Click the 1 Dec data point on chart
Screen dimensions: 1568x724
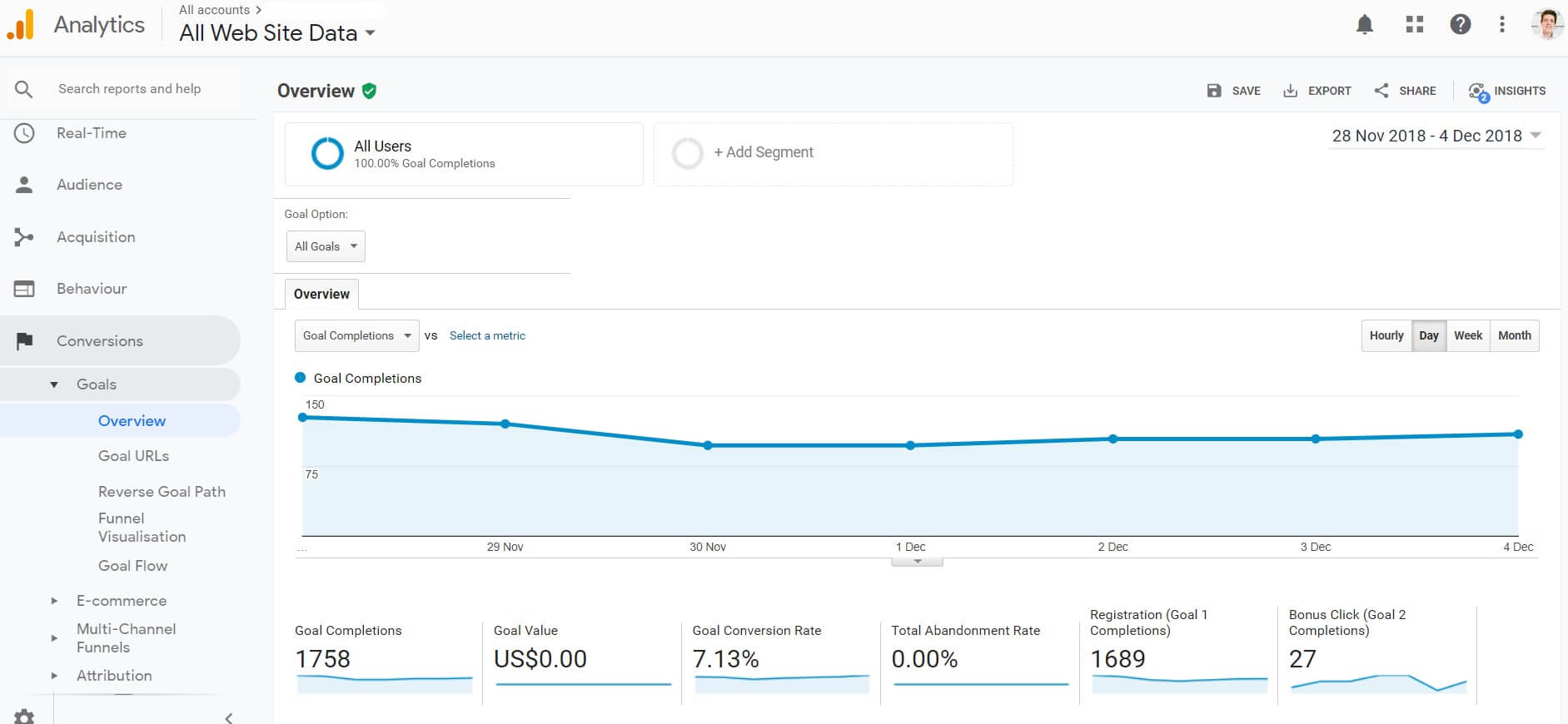[x=910, y=445]
